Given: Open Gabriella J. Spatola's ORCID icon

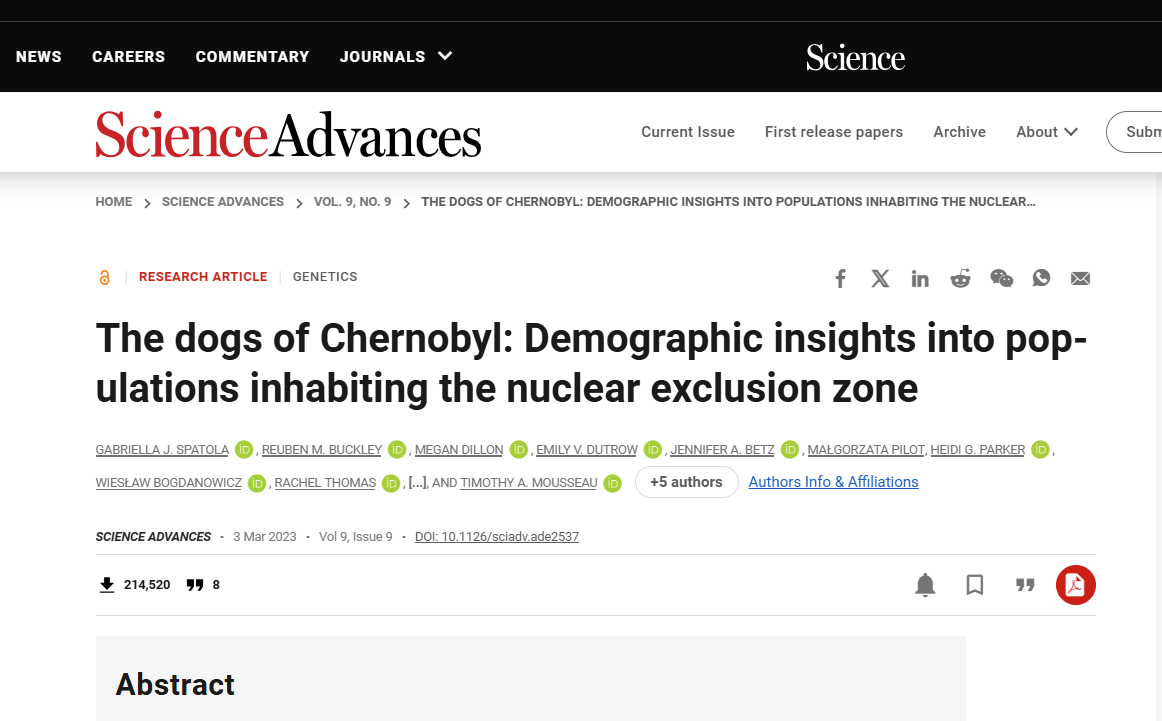Looking at the screenshot, I should point(244,449).
